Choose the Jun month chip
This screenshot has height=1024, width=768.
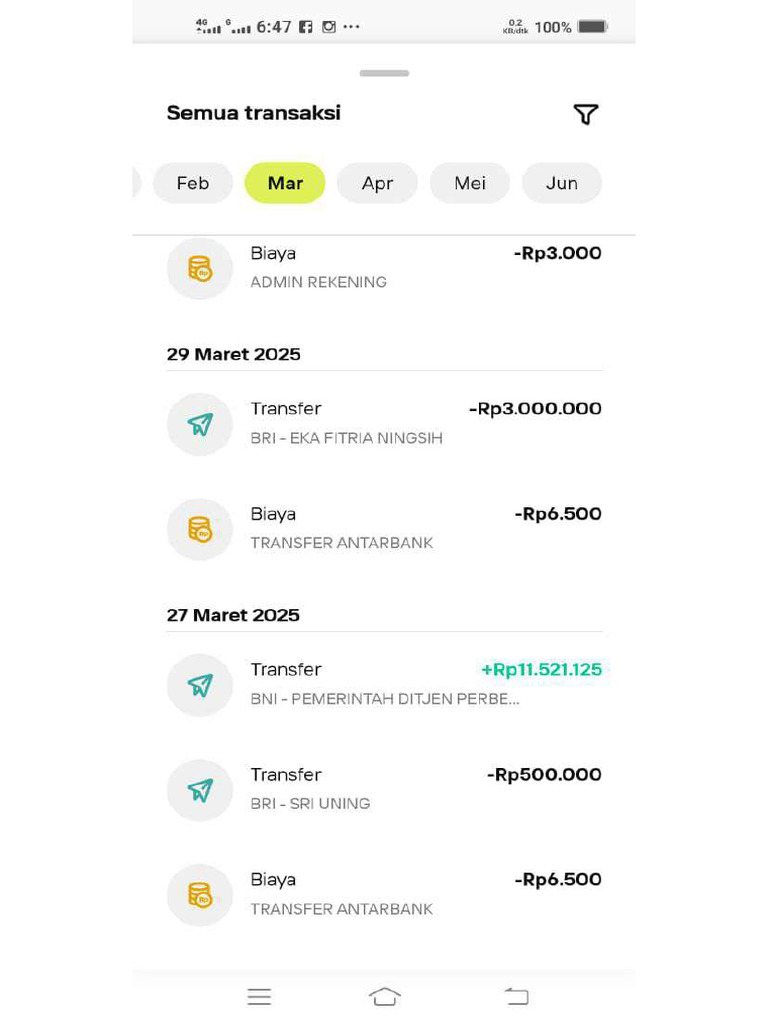coord(562,183)
